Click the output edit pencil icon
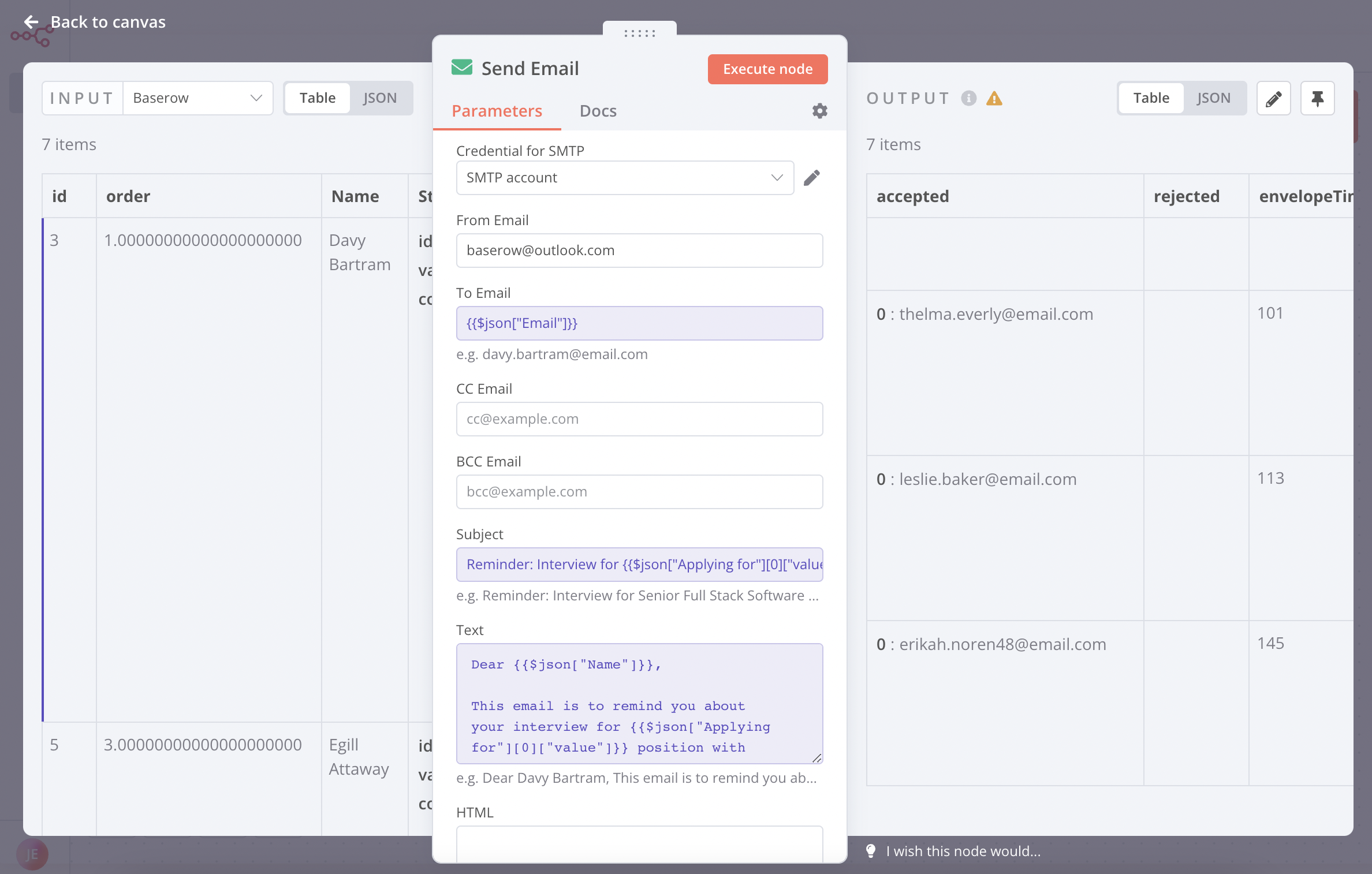 [1273, 99]
